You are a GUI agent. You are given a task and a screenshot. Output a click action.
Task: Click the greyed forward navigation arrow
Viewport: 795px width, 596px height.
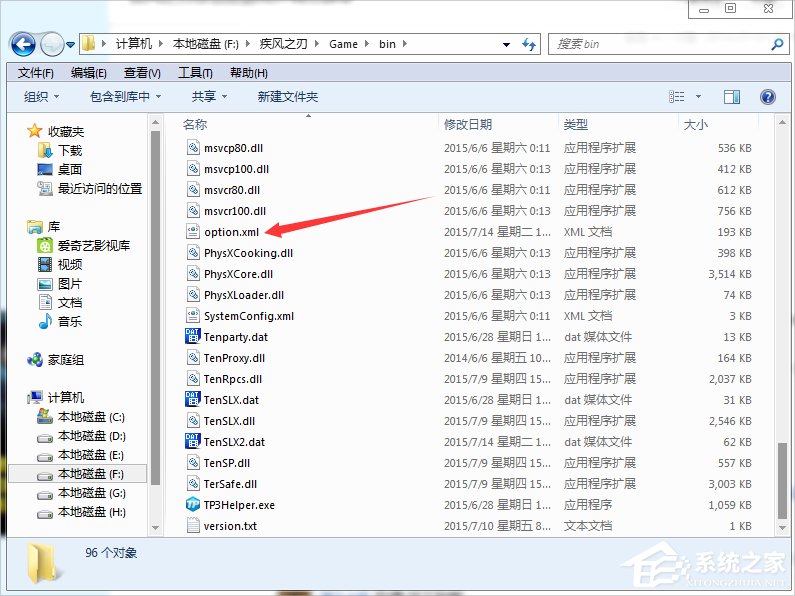(52, 45)
